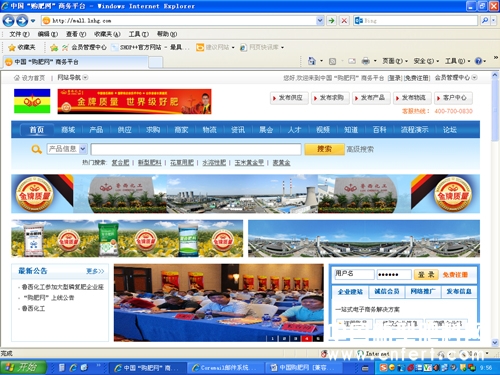This screenshot has width=500, height=375.
Task: Click the browser Back arrow button
Action: click(x=9, y=21)
